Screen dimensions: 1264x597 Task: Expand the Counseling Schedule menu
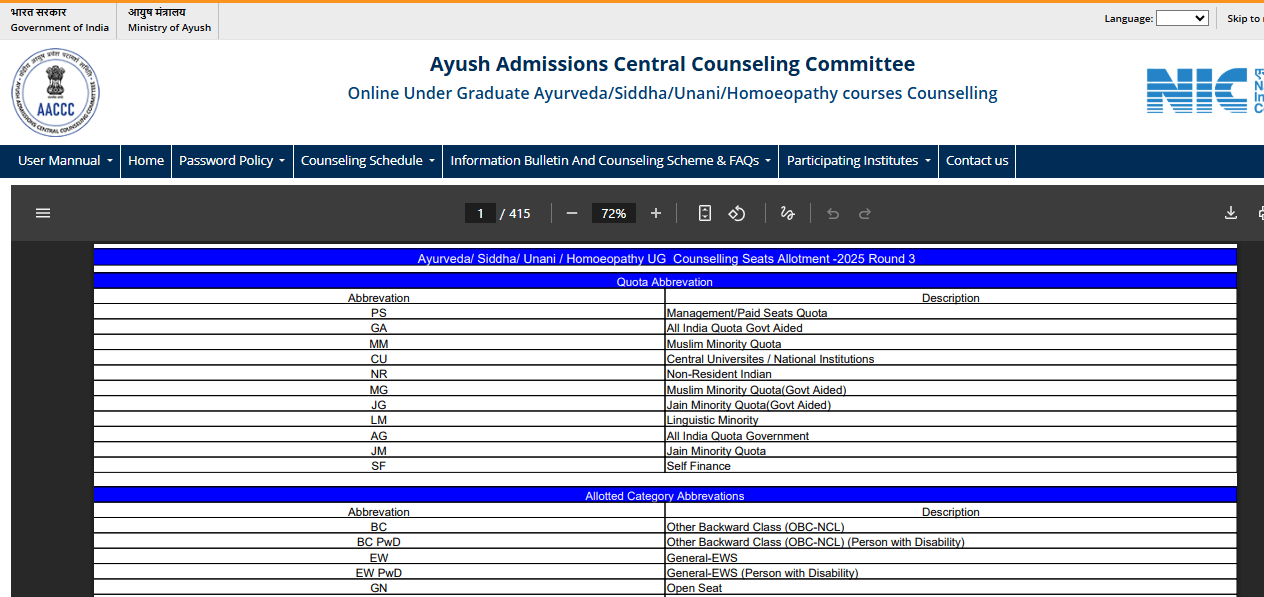[367, 160]
